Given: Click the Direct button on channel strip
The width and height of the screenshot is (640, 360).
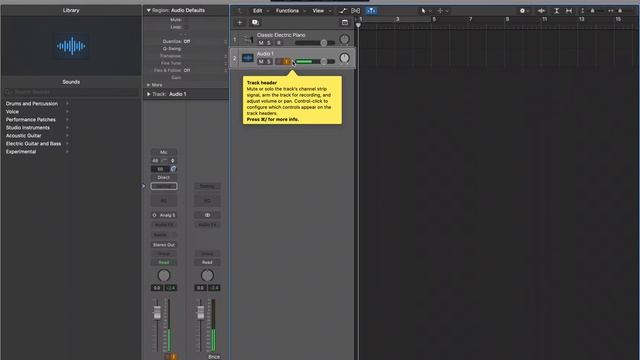Looking at the screenshot, I should coord(164,178).
